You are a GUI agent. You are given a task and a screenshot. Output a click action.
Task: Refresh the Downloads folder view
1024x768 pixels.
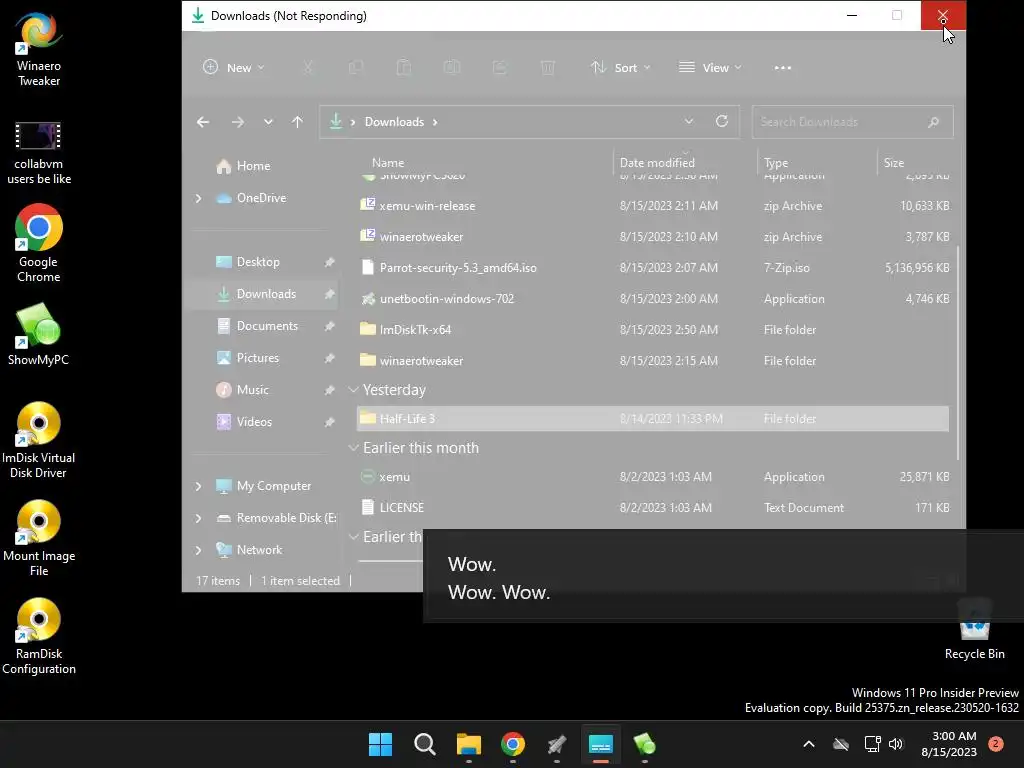coord(722,121)
